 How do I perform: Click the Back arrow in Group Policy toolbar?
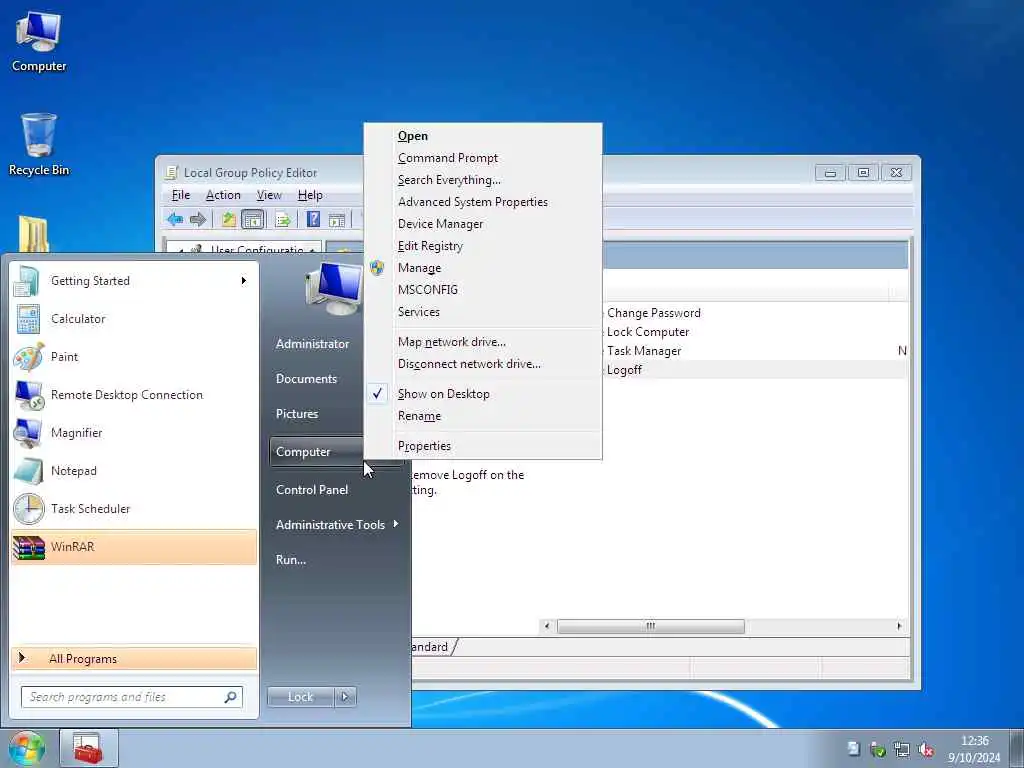click(175, 219)
